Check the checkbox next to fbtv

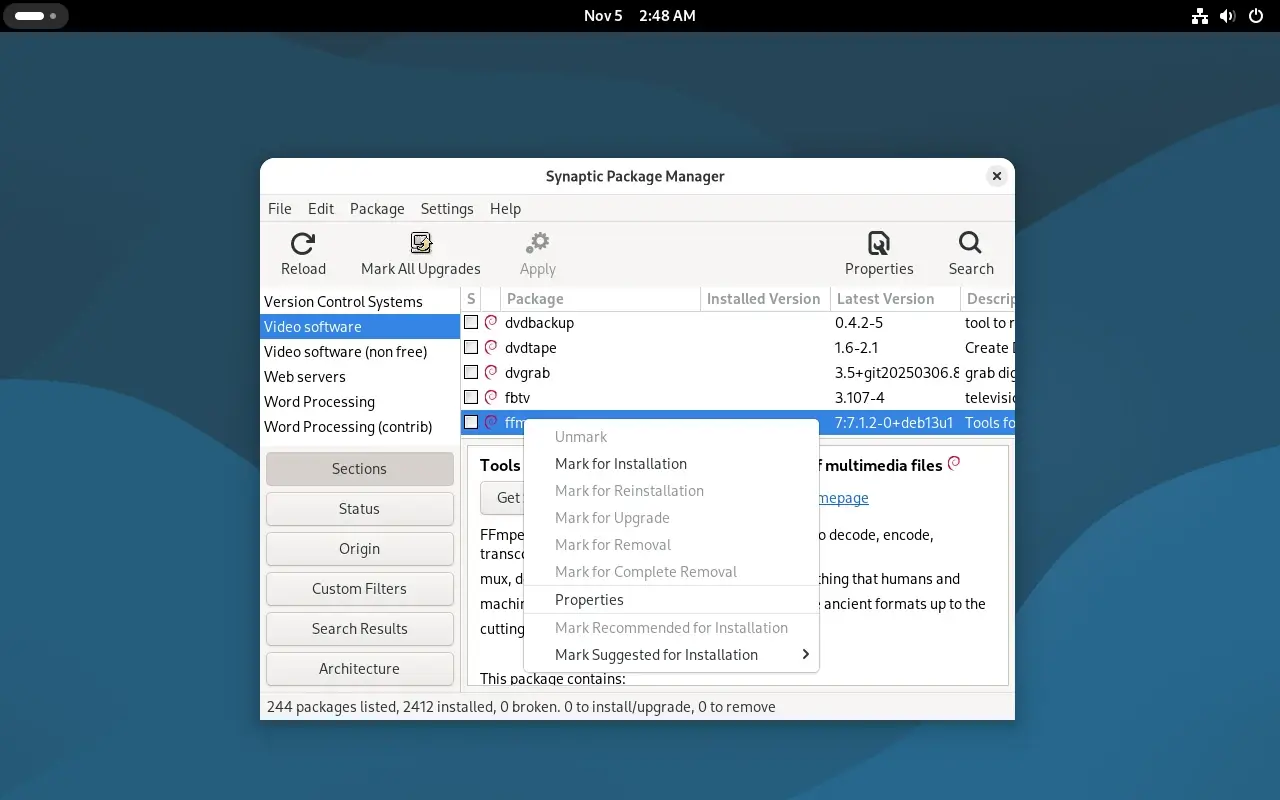(471, 397)
